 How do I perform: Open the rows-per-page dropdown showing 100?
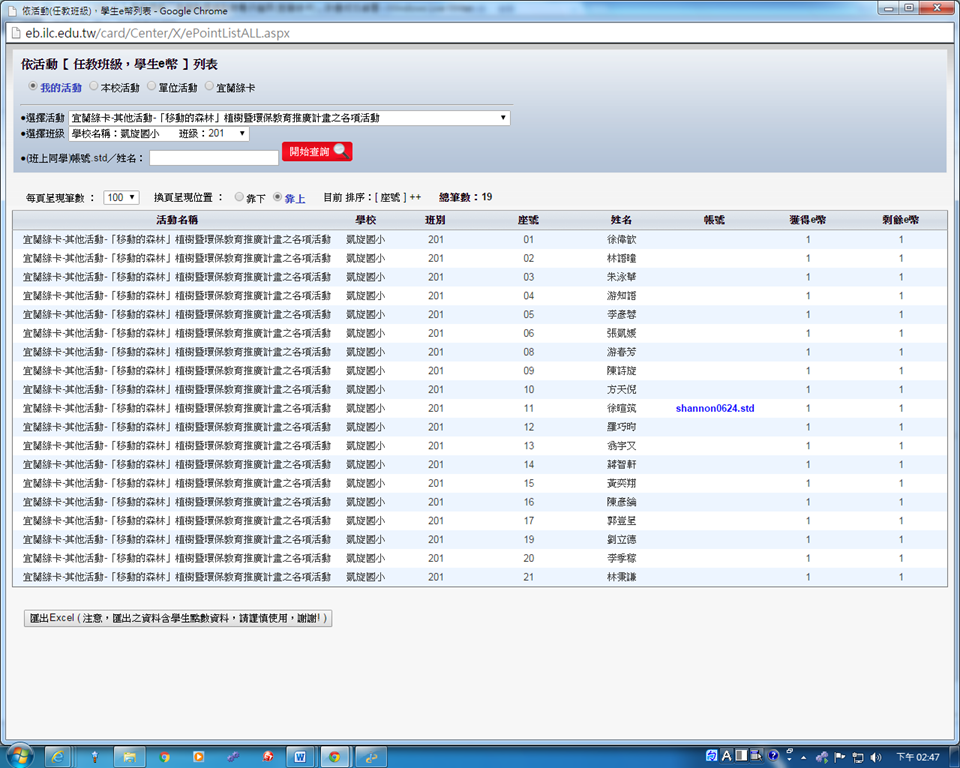(x=121, y=197)
